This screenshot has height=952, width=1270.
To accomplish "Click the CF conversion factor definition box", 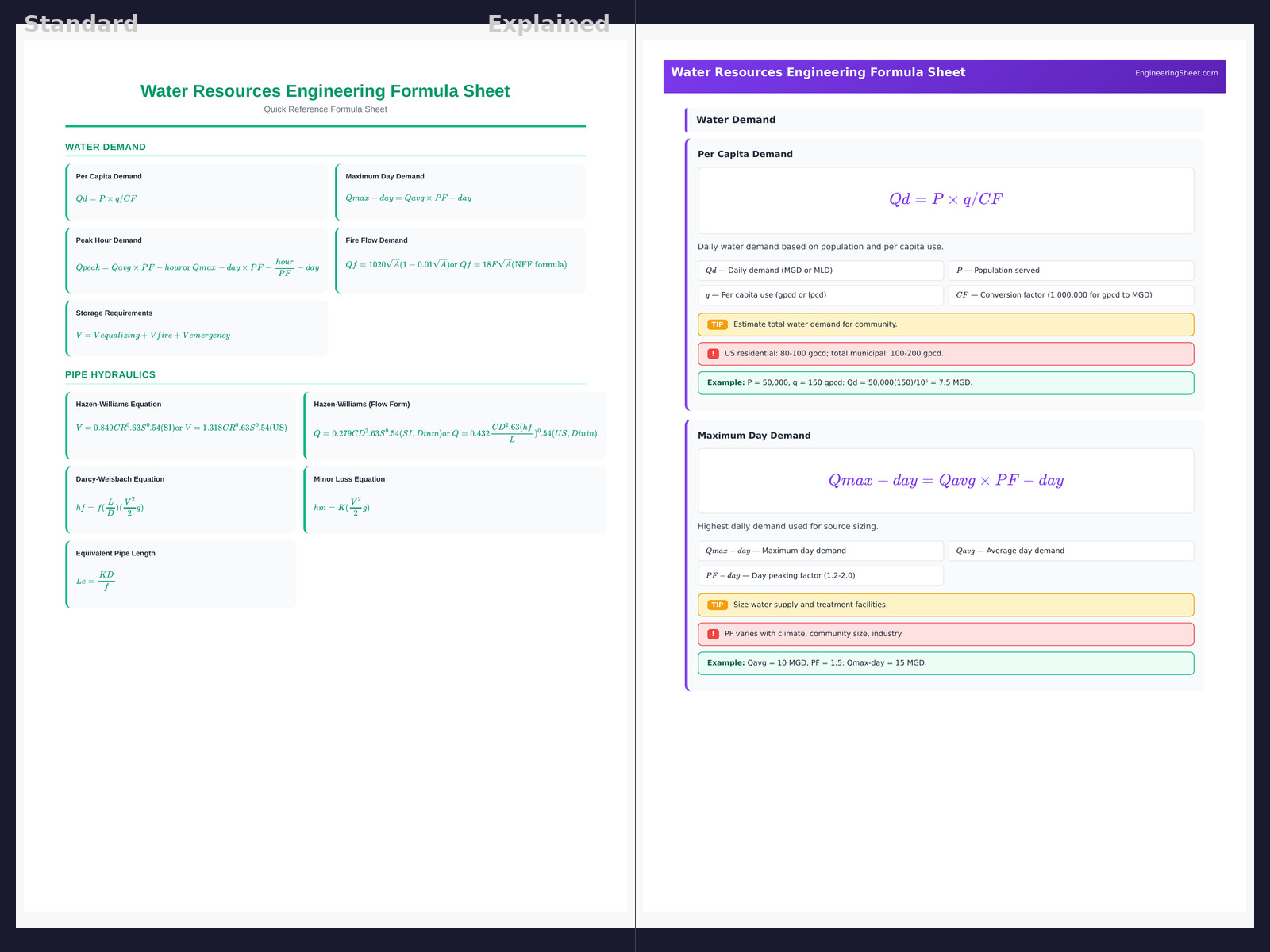I will pyautogui.click(x=1070, y=295).
